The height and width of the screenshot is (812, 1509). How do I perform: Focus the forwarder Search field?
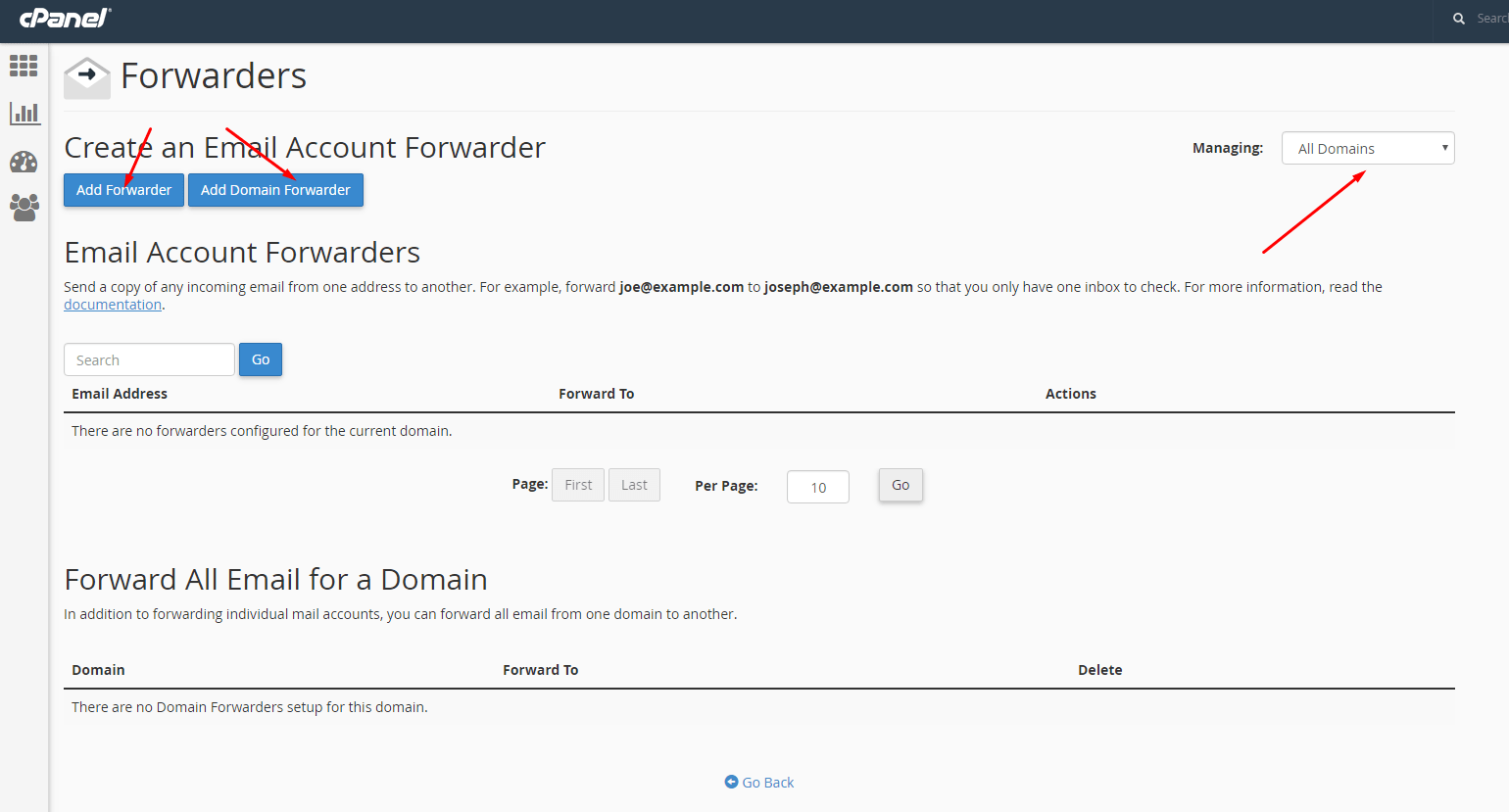point(149,359)
